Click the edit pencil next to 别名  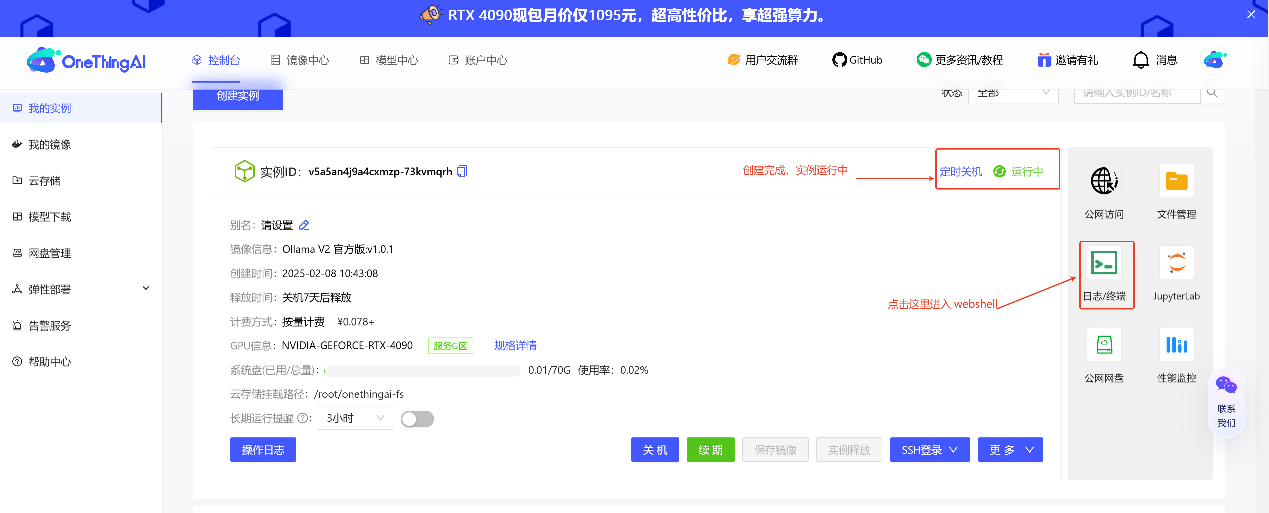tap(304, 225)
